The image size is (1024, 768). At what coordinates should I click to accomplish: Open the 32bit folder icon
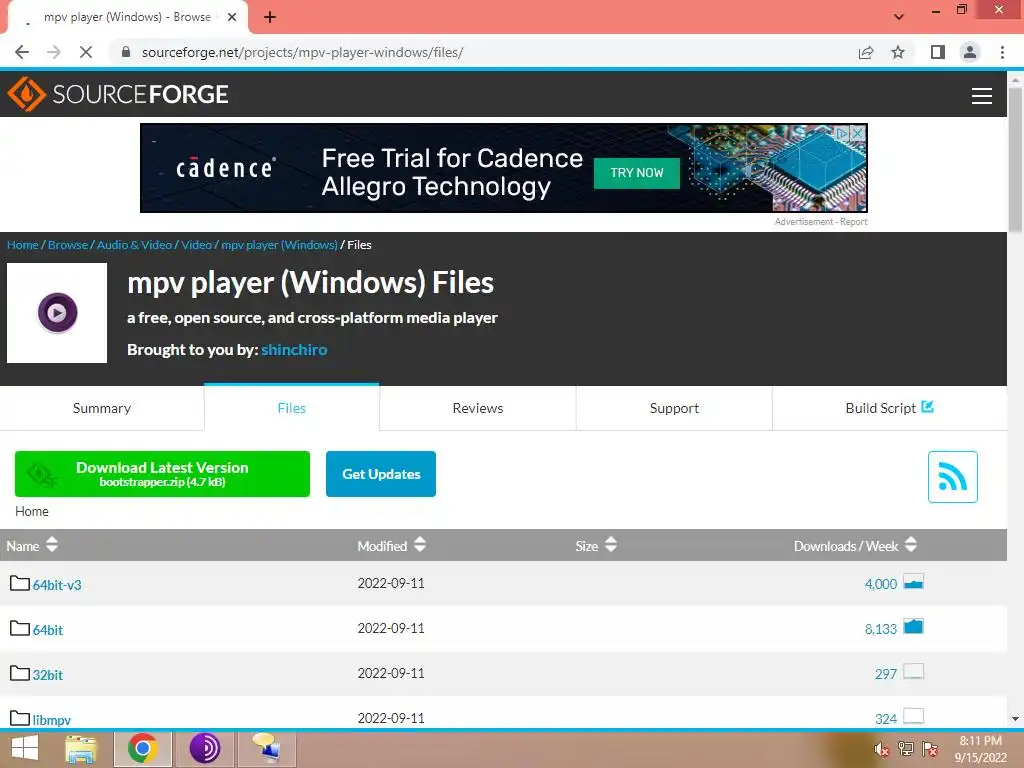pyautogui.click(x=20, y=673)
